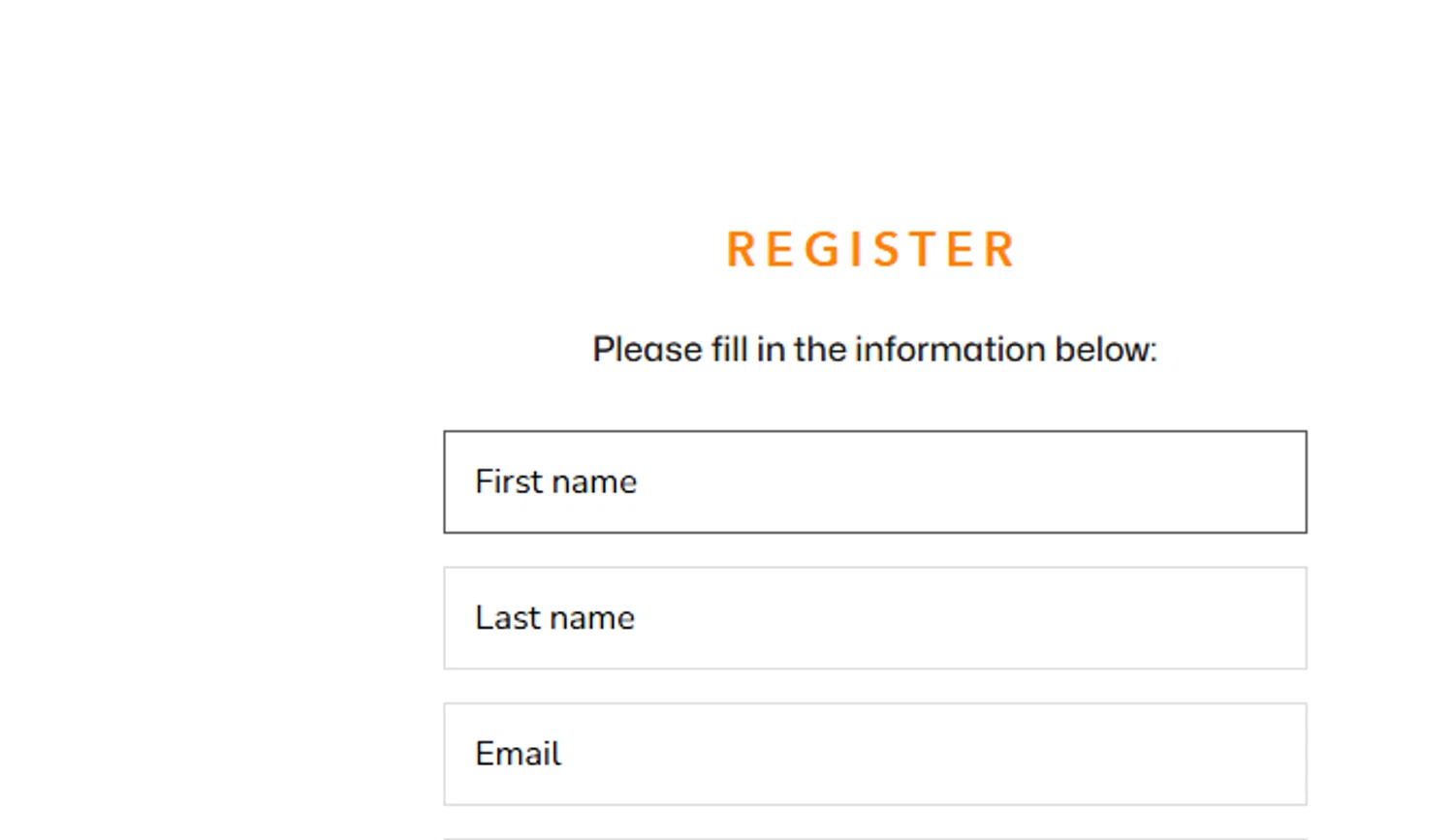The image size is (1454, 840).
Task: Select the "First name" placeholder label
Action: coord(555,482)
